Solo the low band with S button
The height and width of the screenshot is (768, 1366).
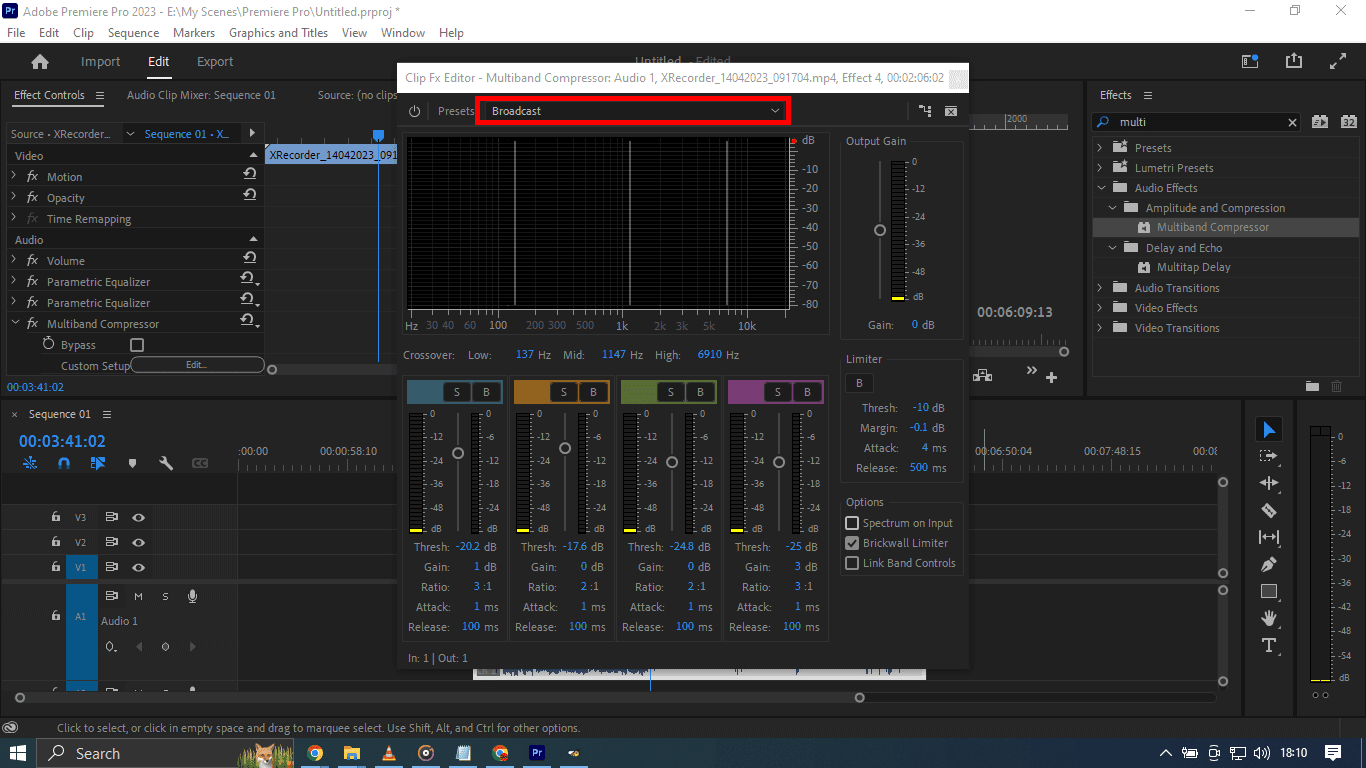tap(457, 392)
